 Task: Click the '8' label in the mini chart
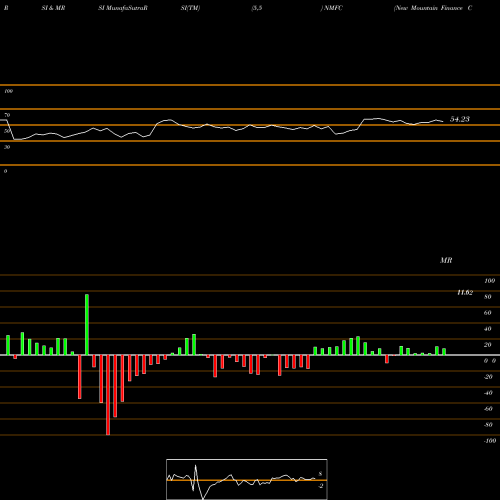[320, 474]
